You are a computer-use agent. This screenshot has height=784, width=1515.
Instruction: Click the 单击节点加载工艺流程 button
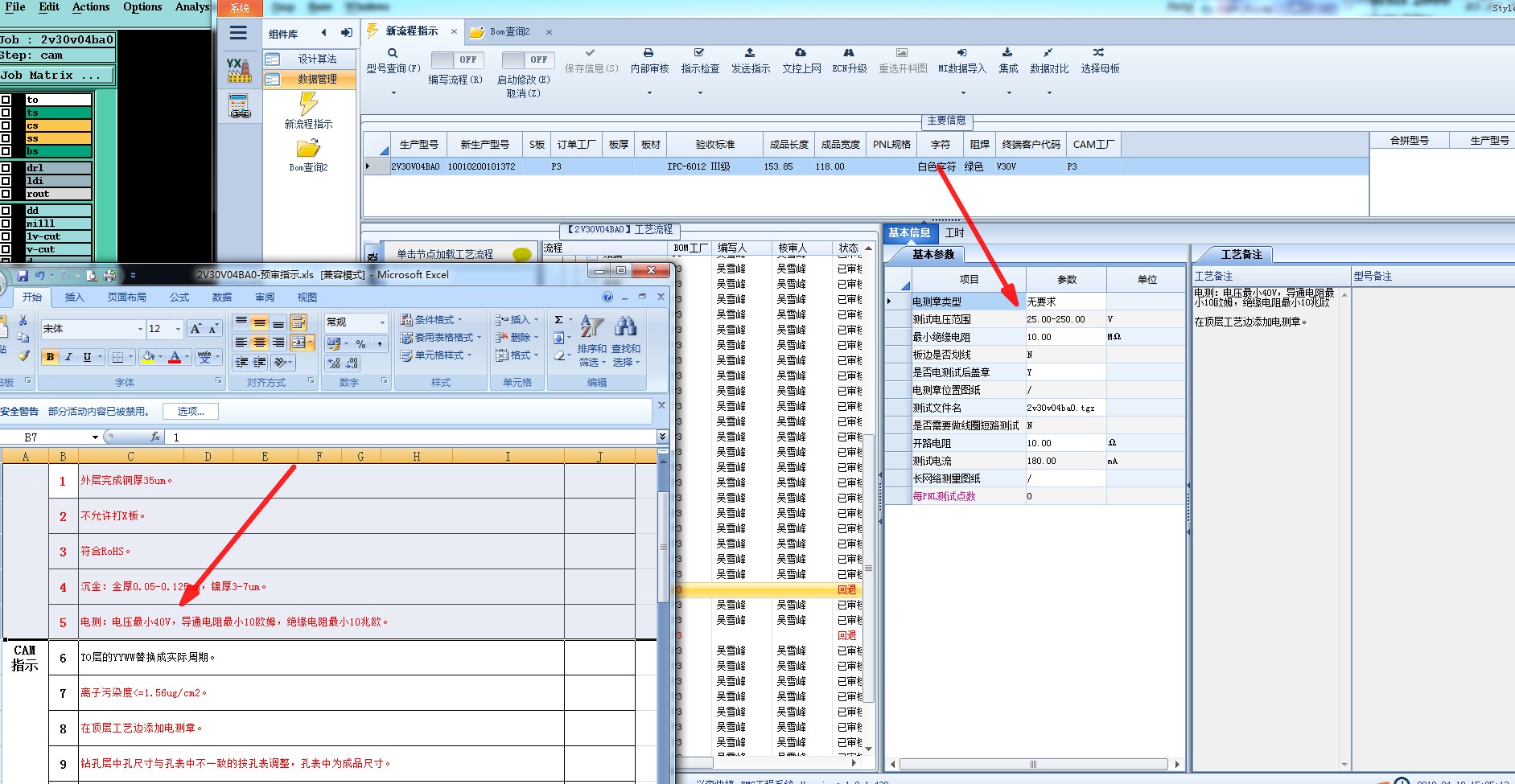(445, 254)
